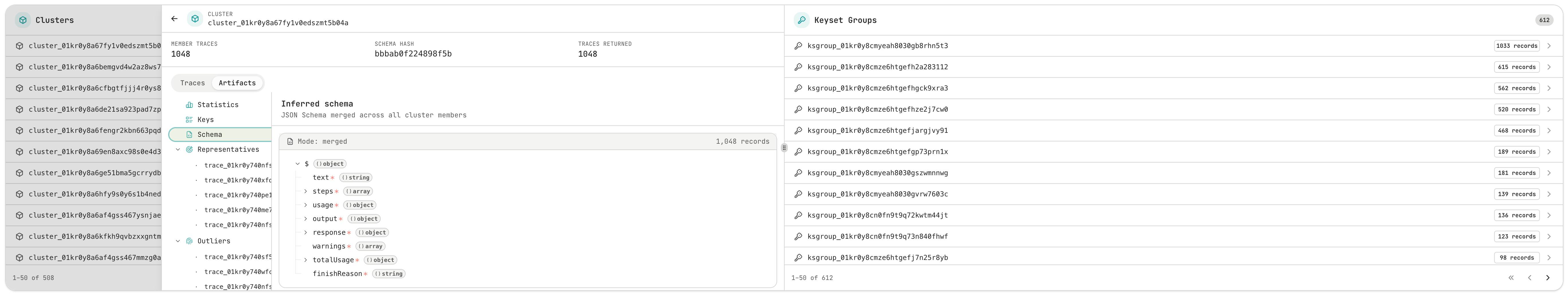Select the Artifacts tab
Viewport: 1568px width, 296px height.
click(237, 83)
